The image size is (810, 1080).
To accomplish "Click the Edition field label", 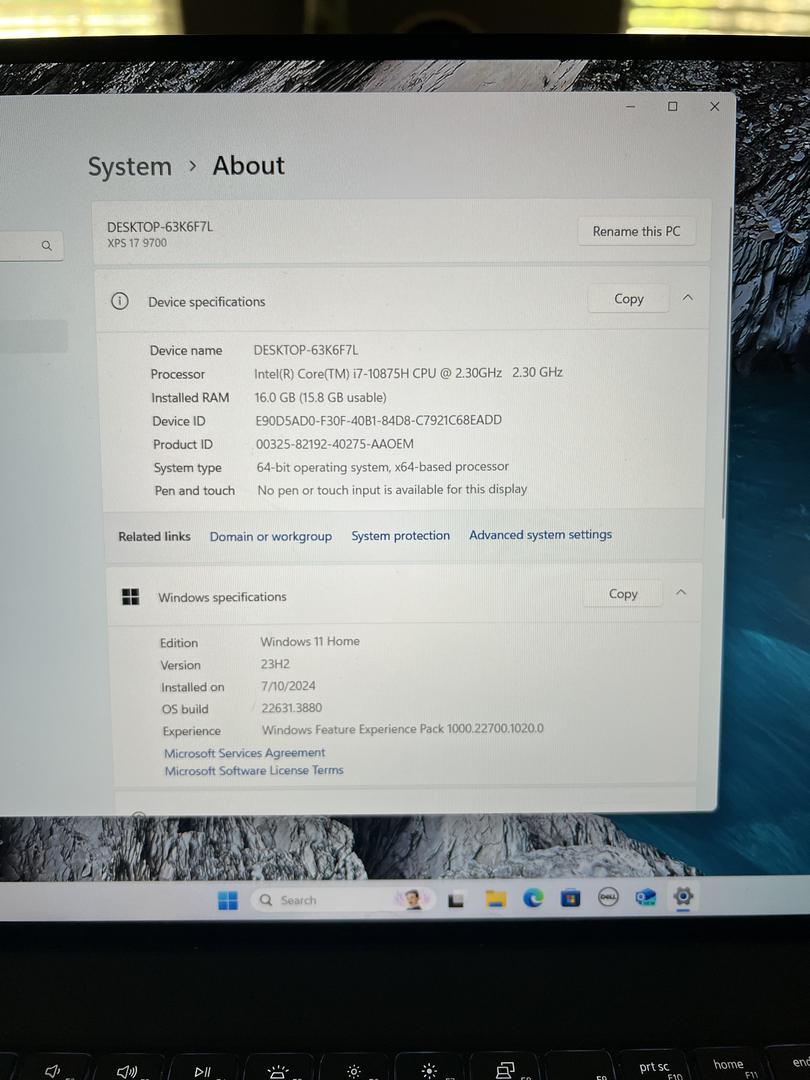I will point(179,643).
